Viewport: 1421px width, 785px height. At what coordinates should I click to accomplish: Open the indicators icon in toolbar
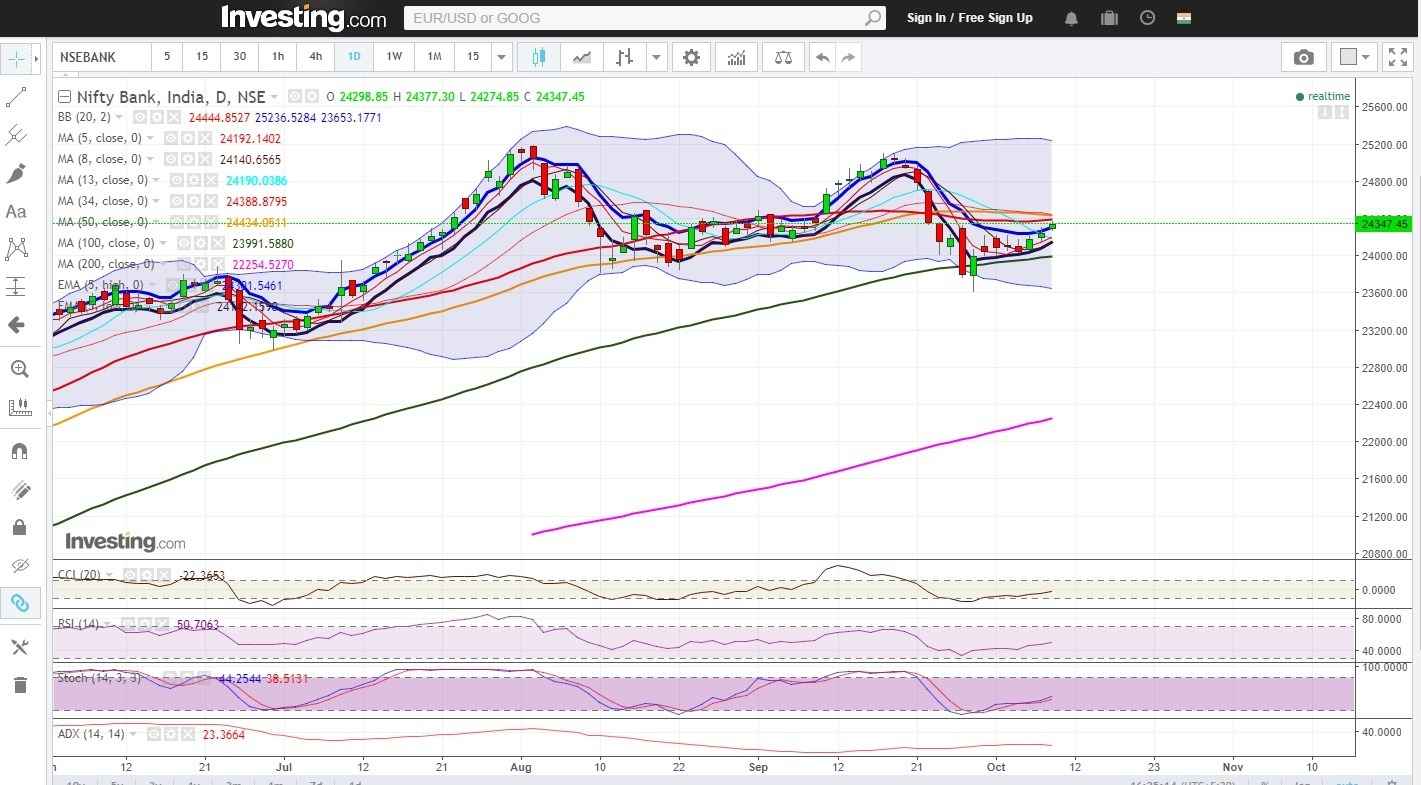737,58
